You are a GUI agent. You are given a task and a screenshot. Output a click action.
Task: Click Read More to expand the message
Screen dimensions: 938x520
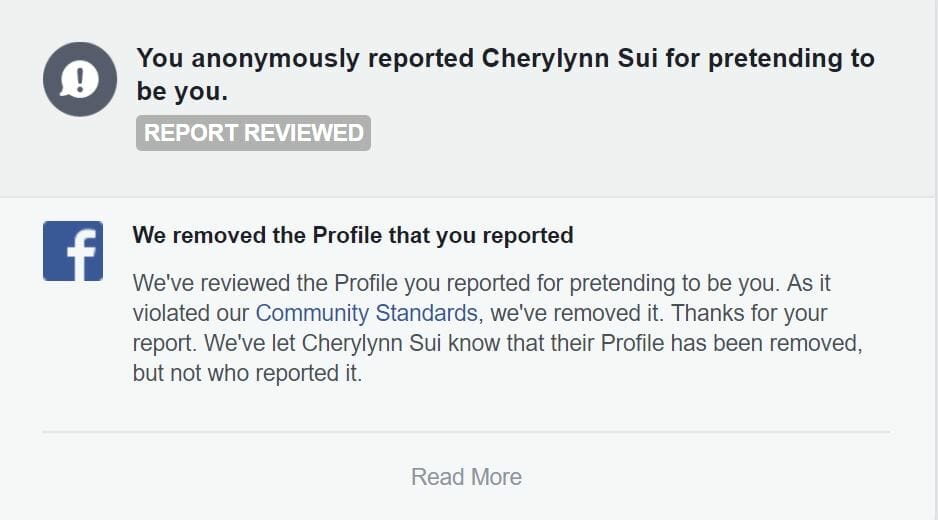(466, 477)
